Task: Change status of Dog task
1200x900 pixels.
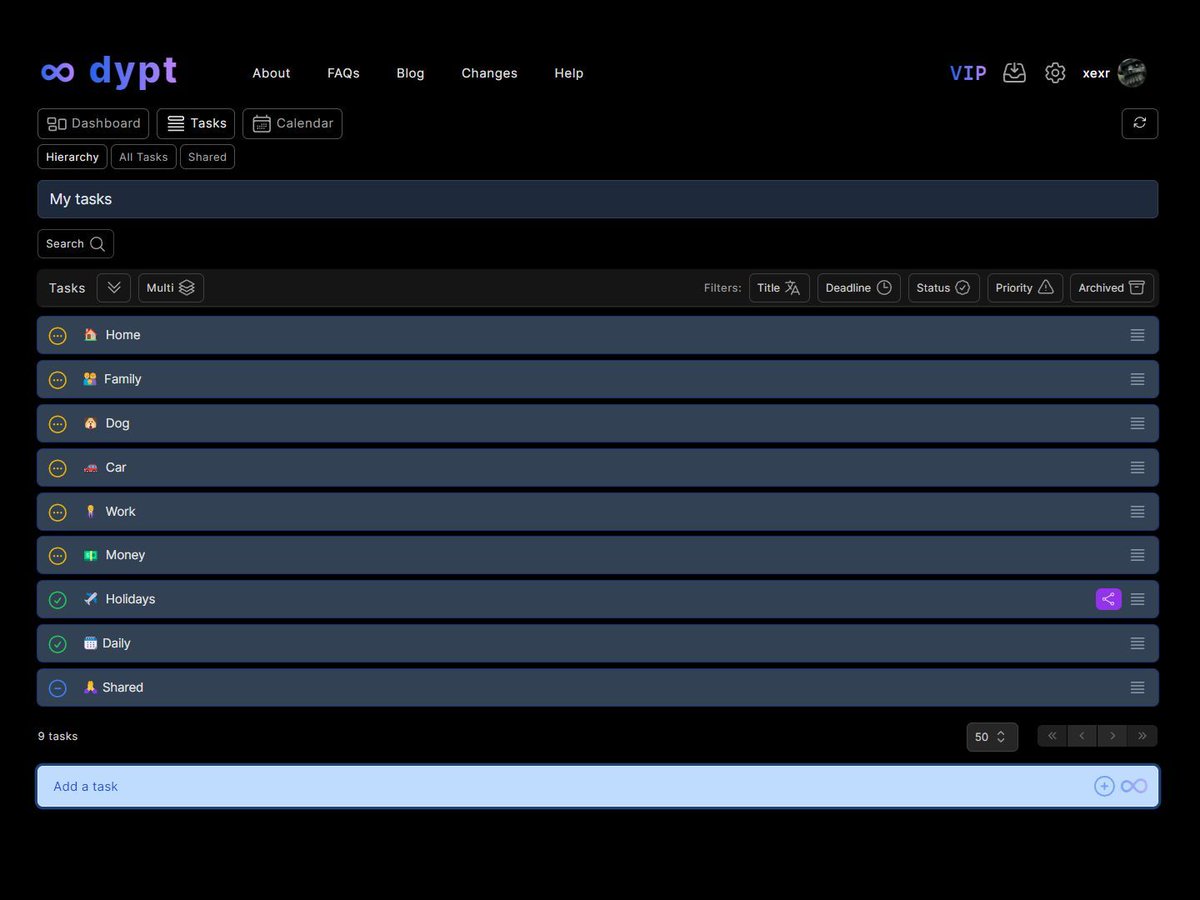Action: point(58,424)
